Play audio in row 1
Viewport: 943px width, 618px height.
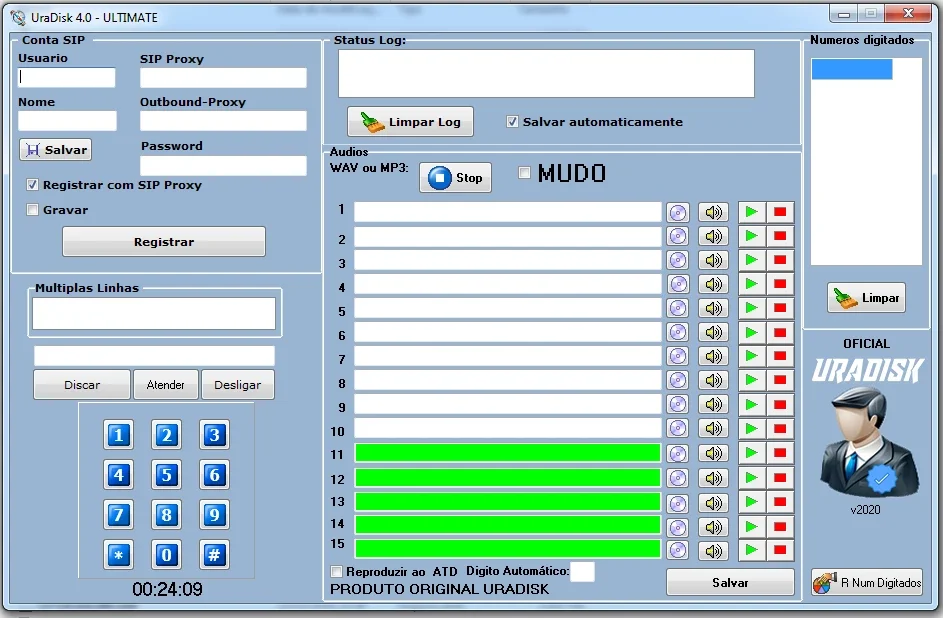(751, 212)
